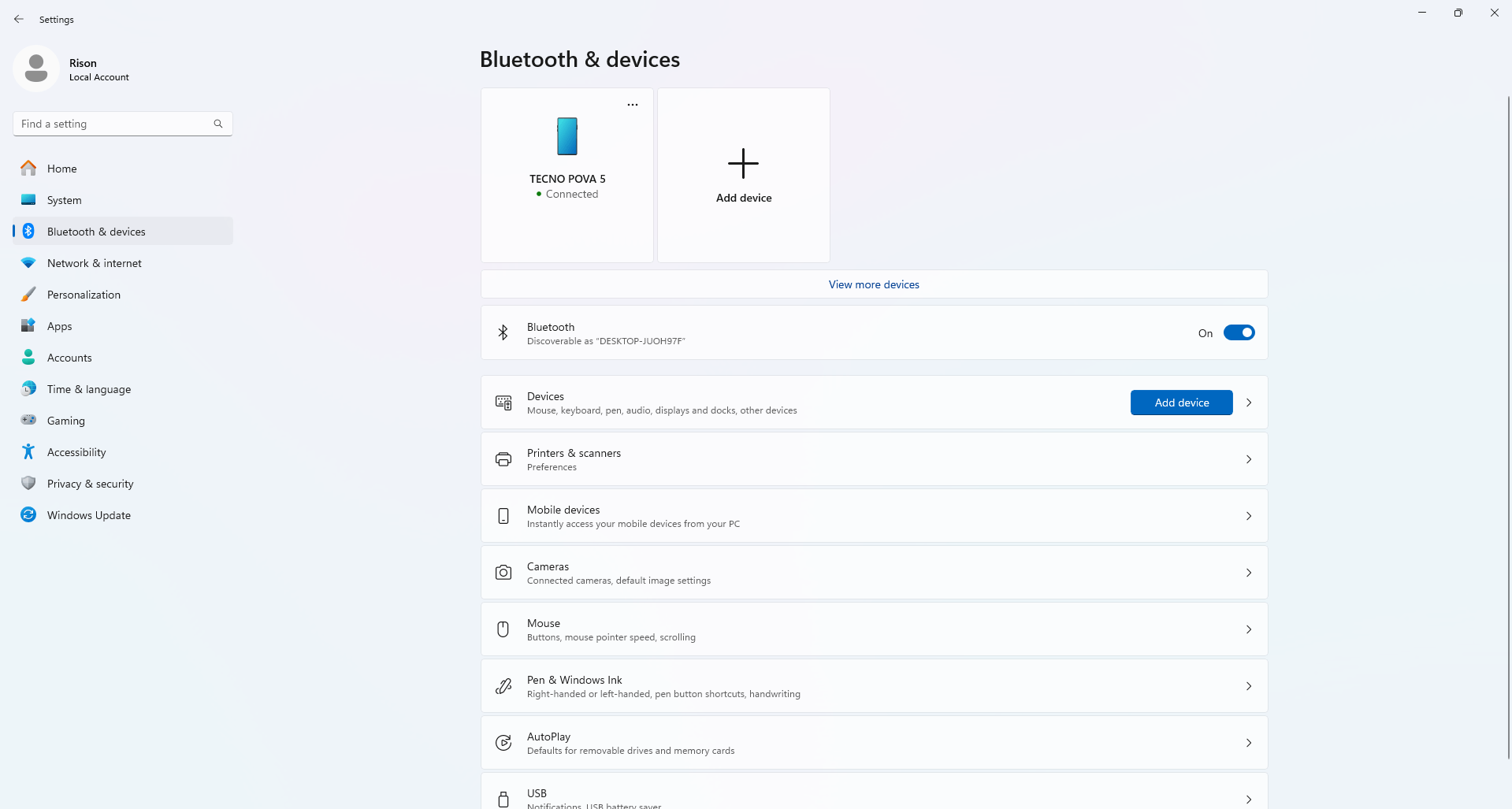Click the Accounts person icon
The height and width of the screenshot is (809, 1512).
(x=28, y=357)
